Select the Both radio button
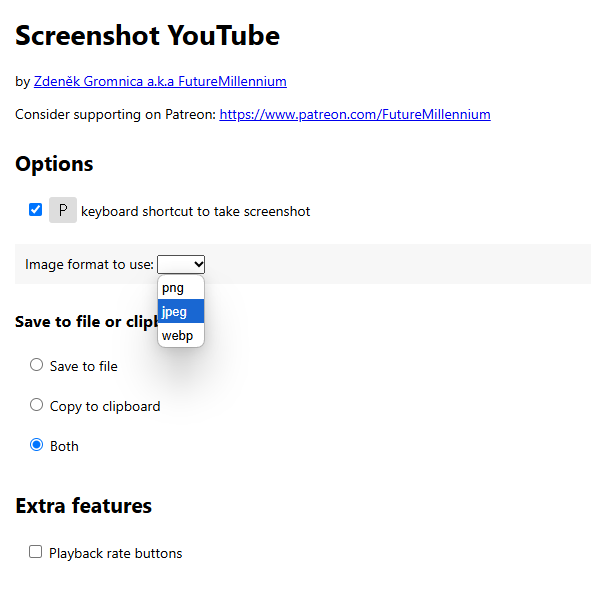Viewport: 591px width, 595px height. click(36, 445)
